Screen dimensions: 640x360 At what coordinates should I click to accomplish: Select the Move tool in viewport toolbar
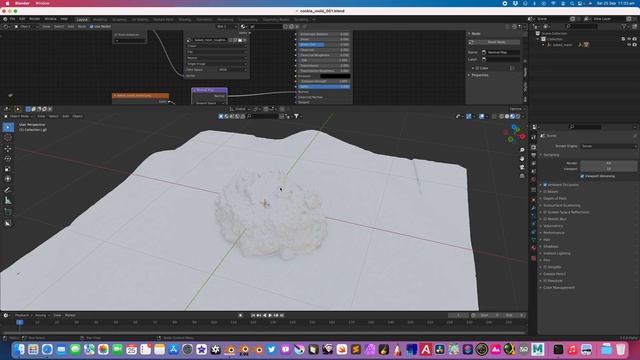coord(8,149)
